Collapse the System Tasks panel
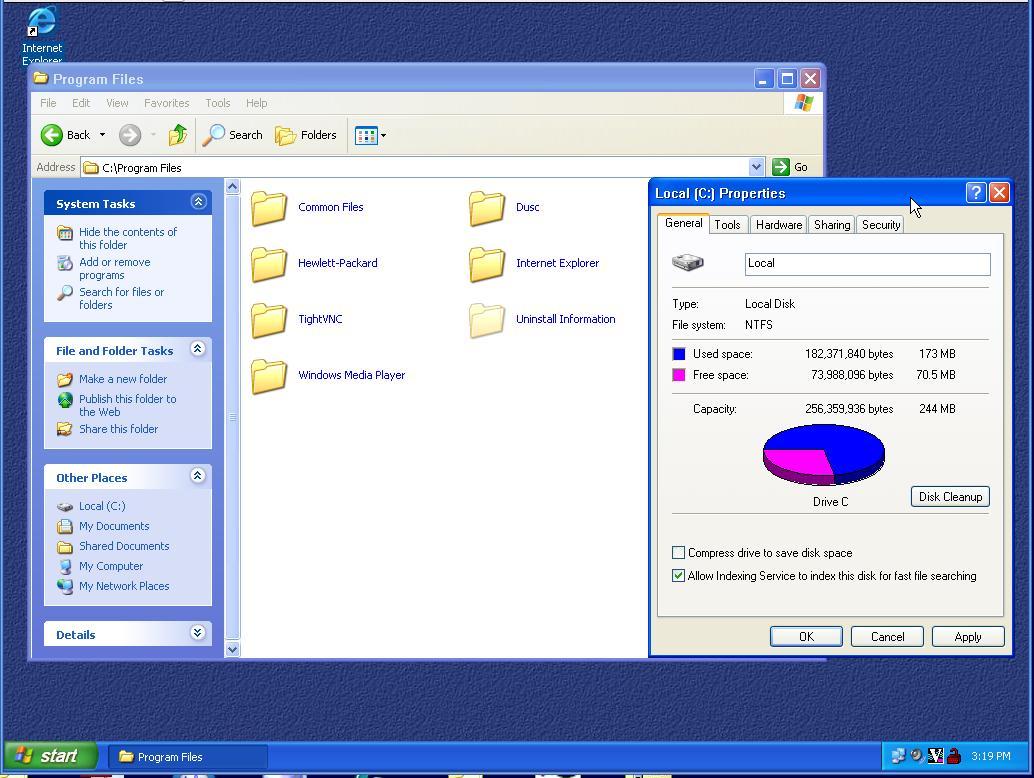 point(198,202)
